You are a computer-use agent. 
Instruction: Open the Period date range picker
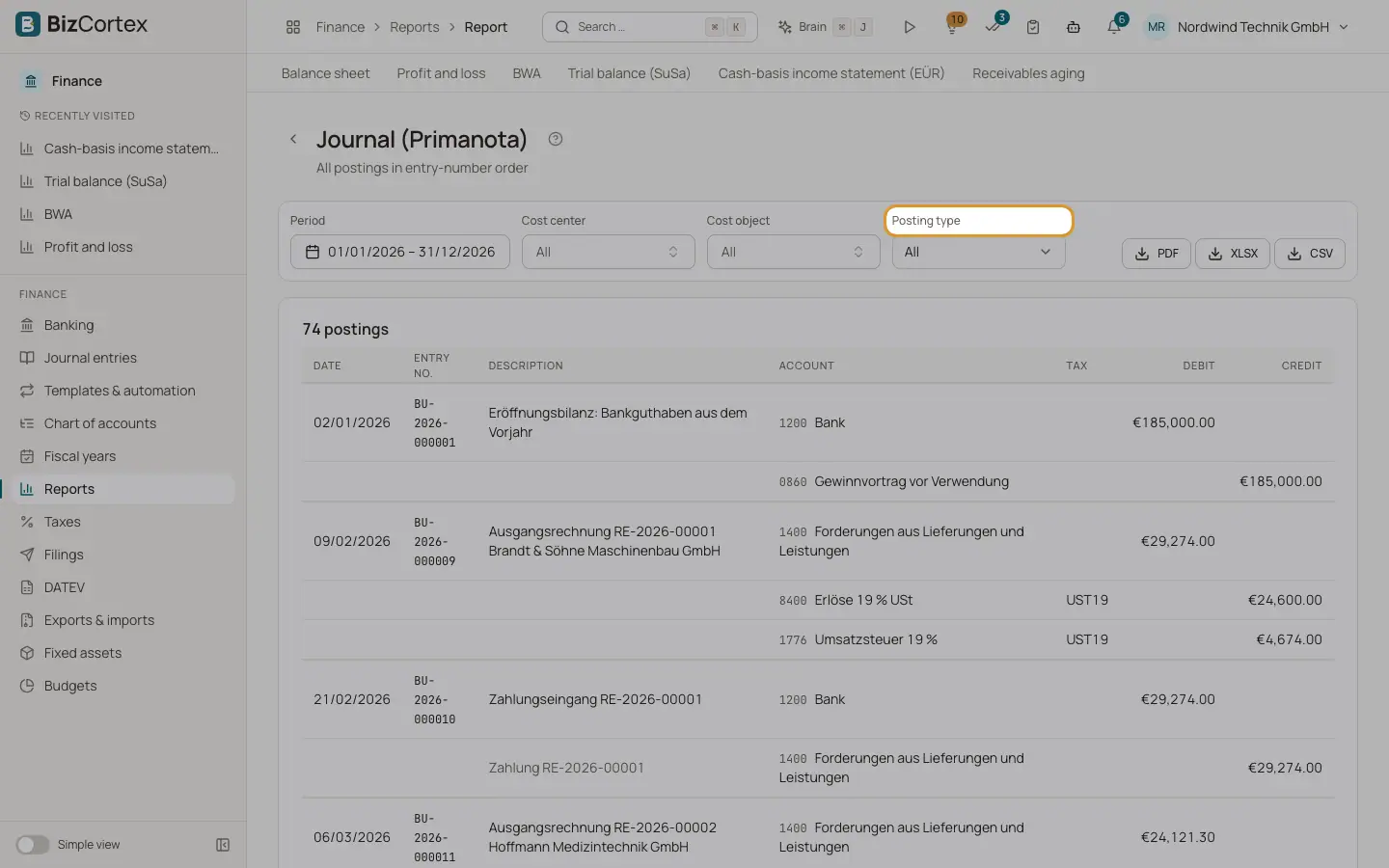(399, 252)
